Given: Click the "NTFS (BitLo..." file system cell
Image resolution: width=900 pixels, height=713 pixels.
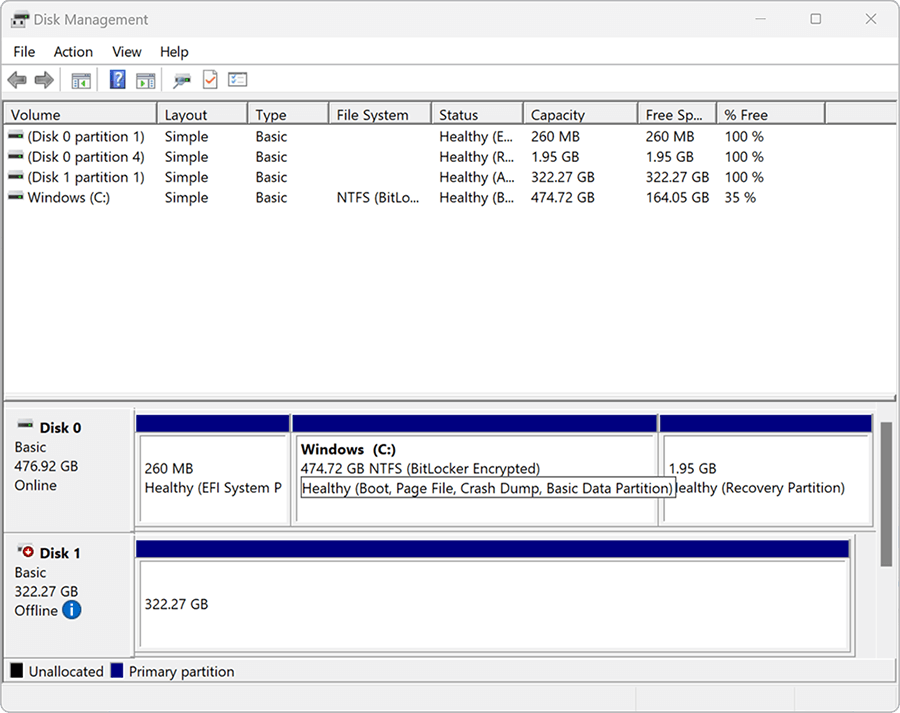Looking at the screenshot, I should coord(378,197).
